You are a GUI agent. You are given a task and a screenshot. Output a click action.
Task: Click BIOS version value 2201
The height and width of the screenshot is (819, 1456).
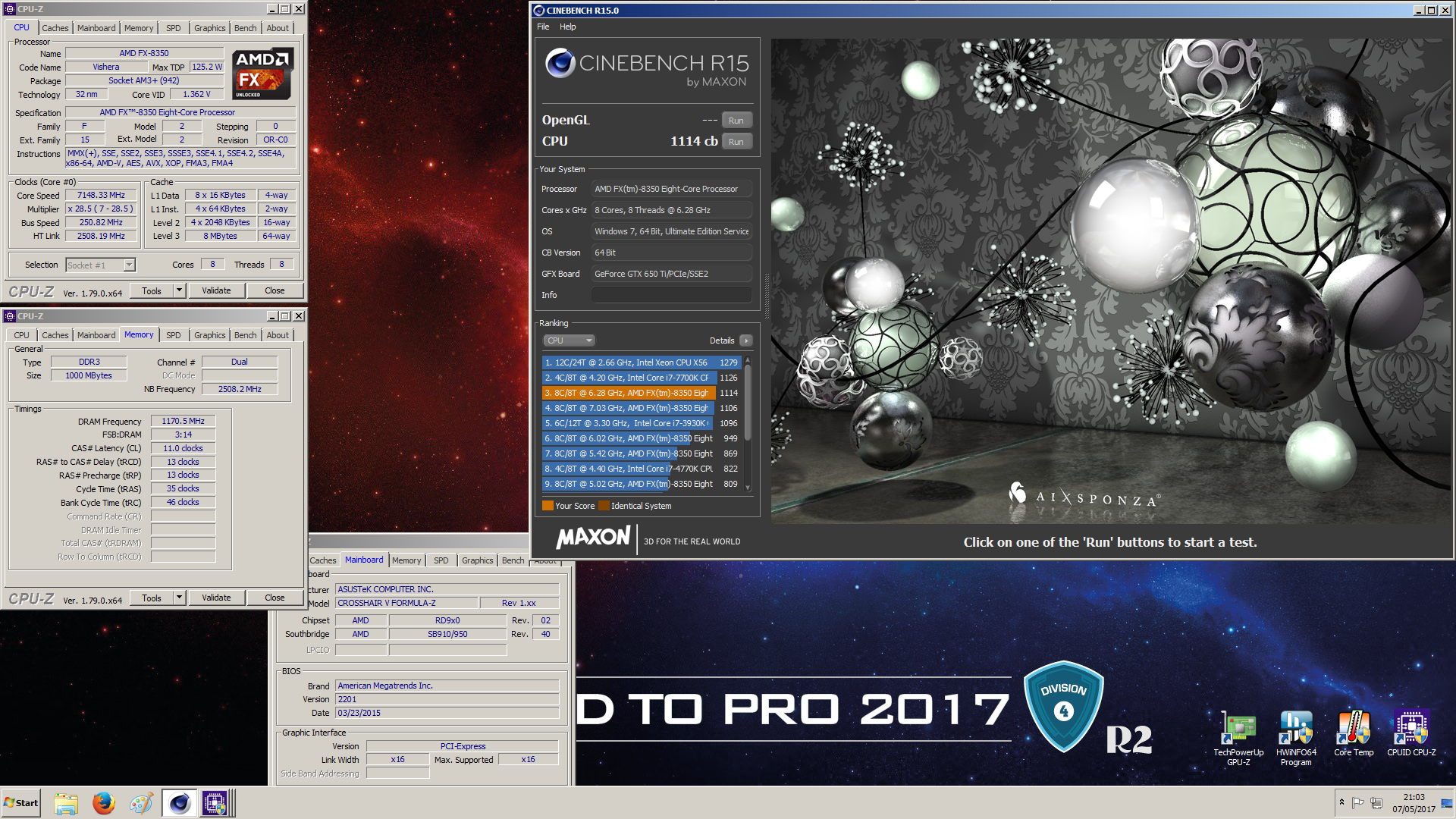point(447,699)
